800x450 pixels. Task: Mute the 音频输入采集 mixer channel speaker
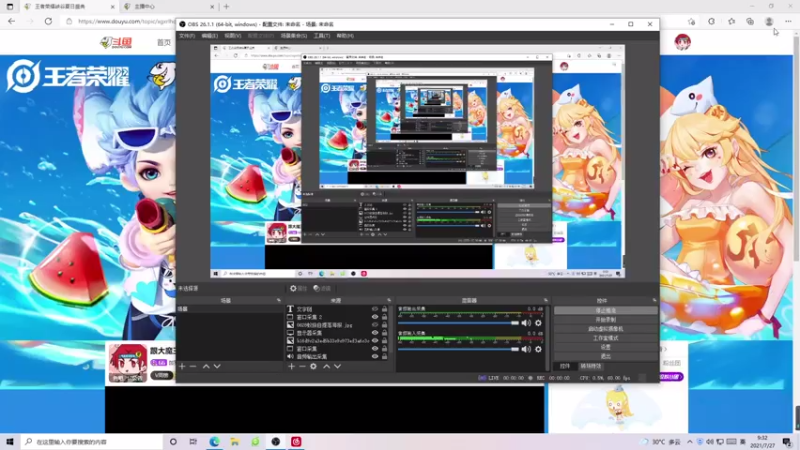(x=526, y=349)
